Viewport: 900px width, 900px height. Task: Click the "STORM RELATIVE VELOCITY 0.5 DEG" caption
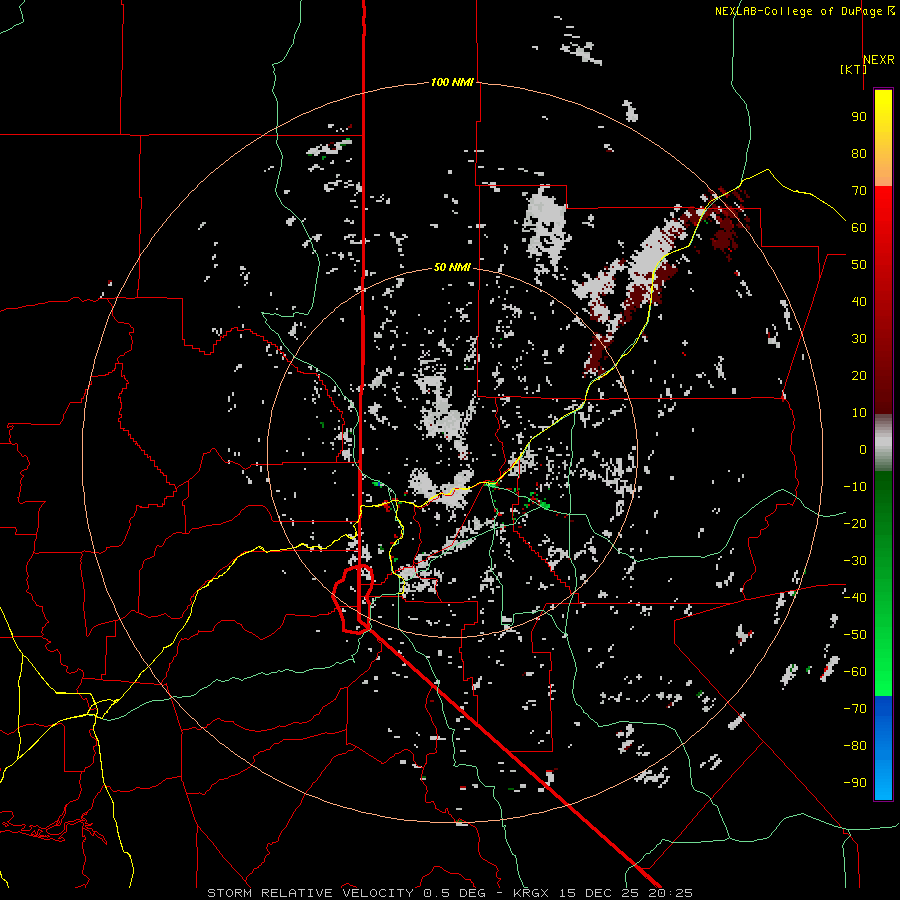point(346,893)
